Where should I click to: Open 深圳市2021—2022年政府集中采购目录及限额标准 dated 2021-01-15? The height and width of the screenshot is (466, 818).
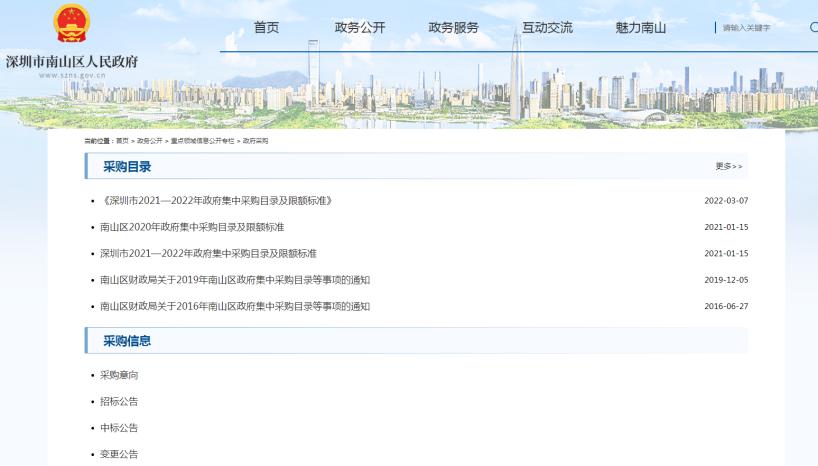(208, 254)
